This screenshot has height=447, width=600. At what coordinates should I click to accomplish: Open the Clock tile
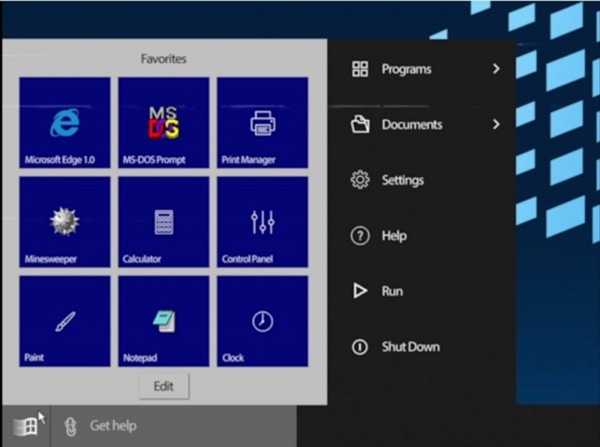(x=262, y=321)
